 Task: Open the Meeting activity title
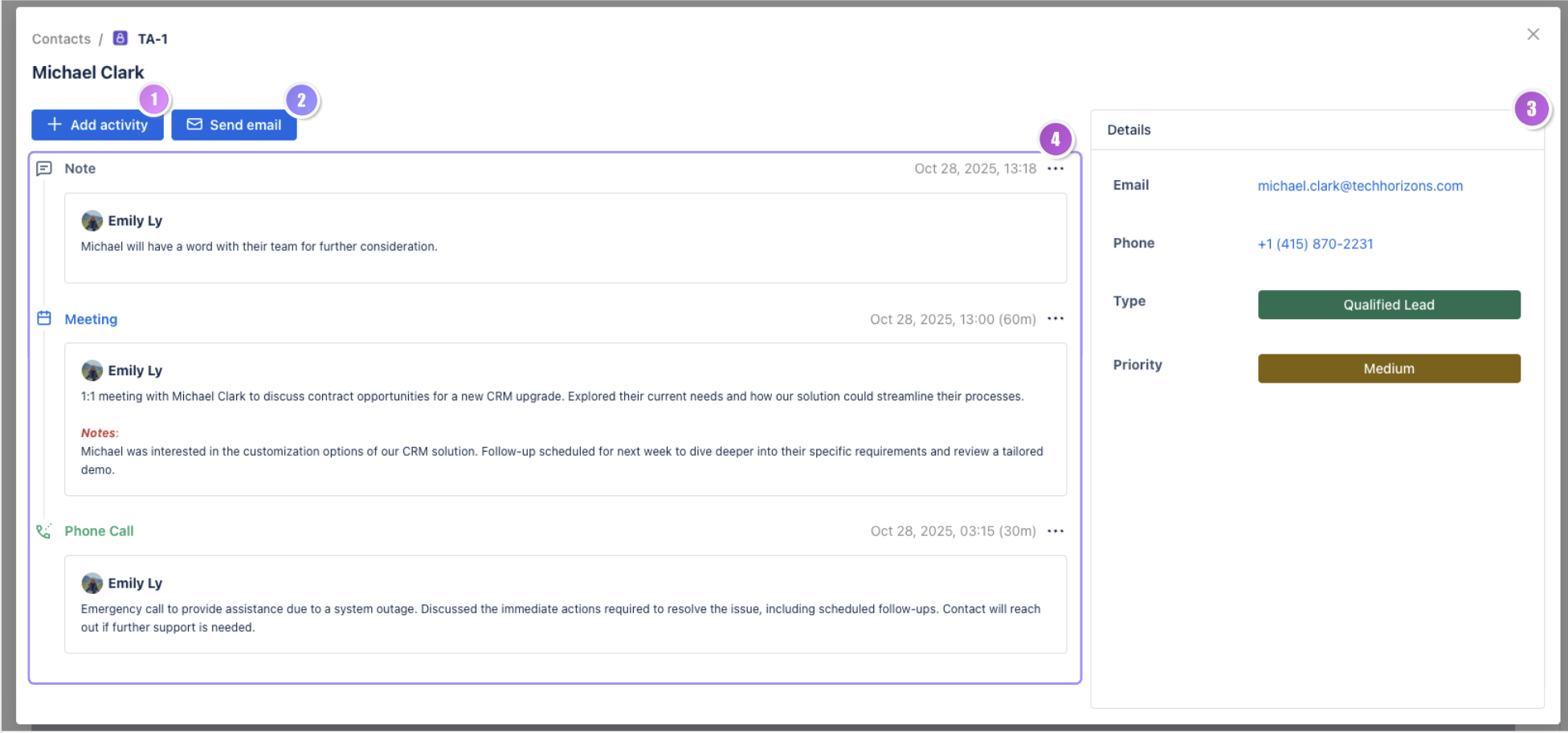91,319
